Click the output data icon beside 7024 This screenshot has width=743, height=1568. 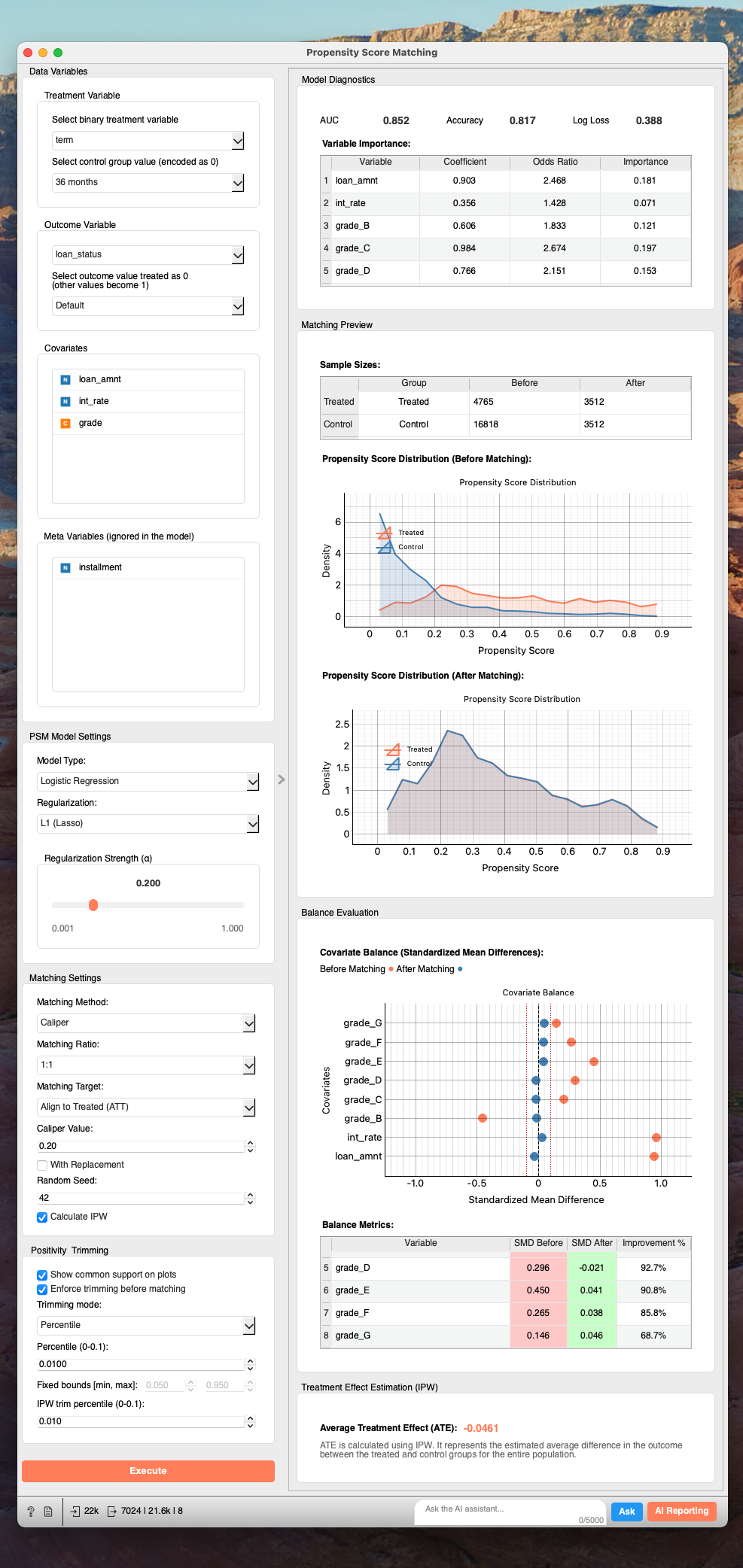112,1511
